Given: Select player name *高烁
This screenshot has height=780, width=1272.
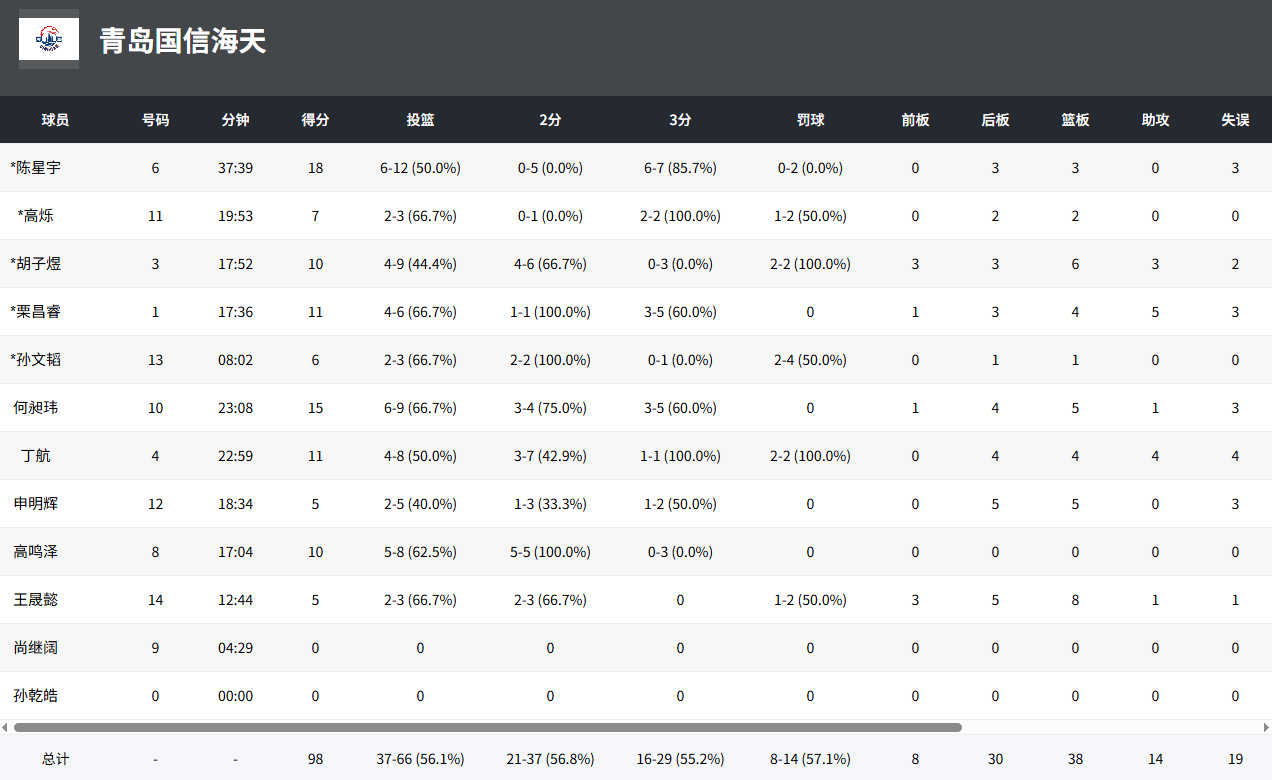Looking at the screenshot, I should (x=36, y=216).
